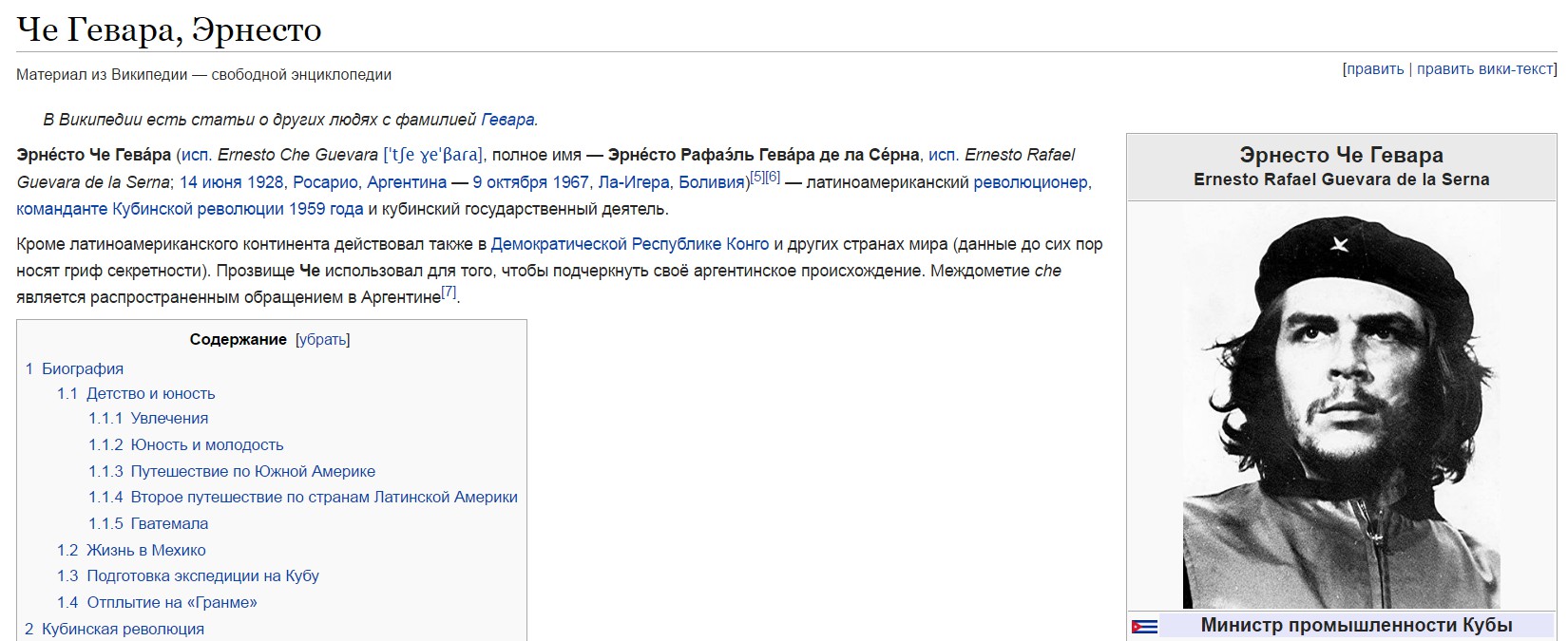Go to subsection '1.1.5 Гватемала'
This screenshot has width=1568, height=641.
[148, 523]
